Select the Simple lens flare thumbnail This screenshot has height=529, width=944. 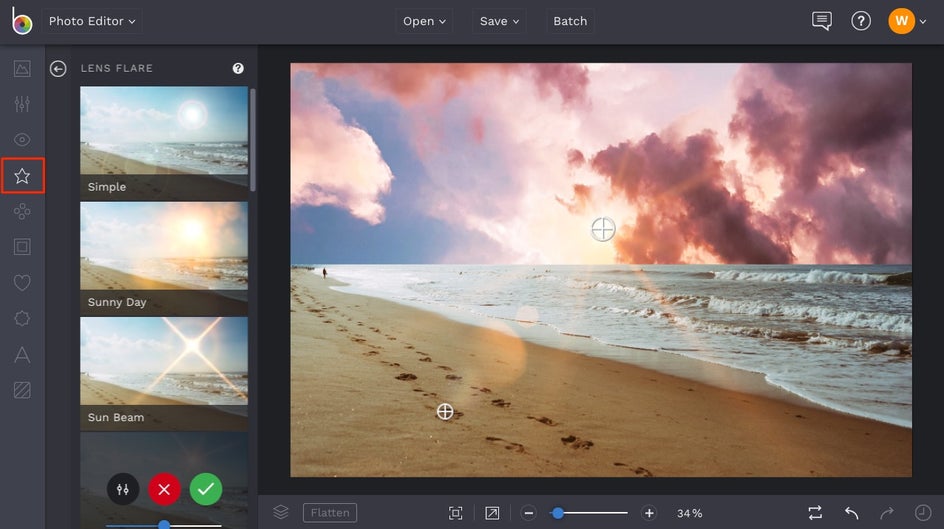tap(164, 143)
